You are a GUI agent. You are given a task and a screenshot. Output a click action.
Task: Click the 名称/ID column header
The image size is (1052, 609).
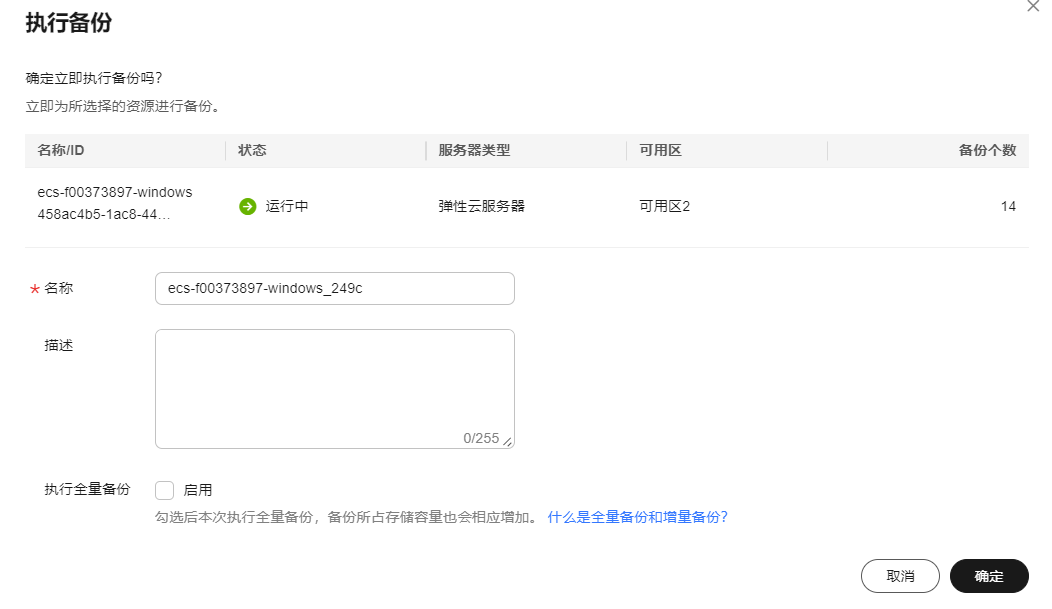pos(61,150)
